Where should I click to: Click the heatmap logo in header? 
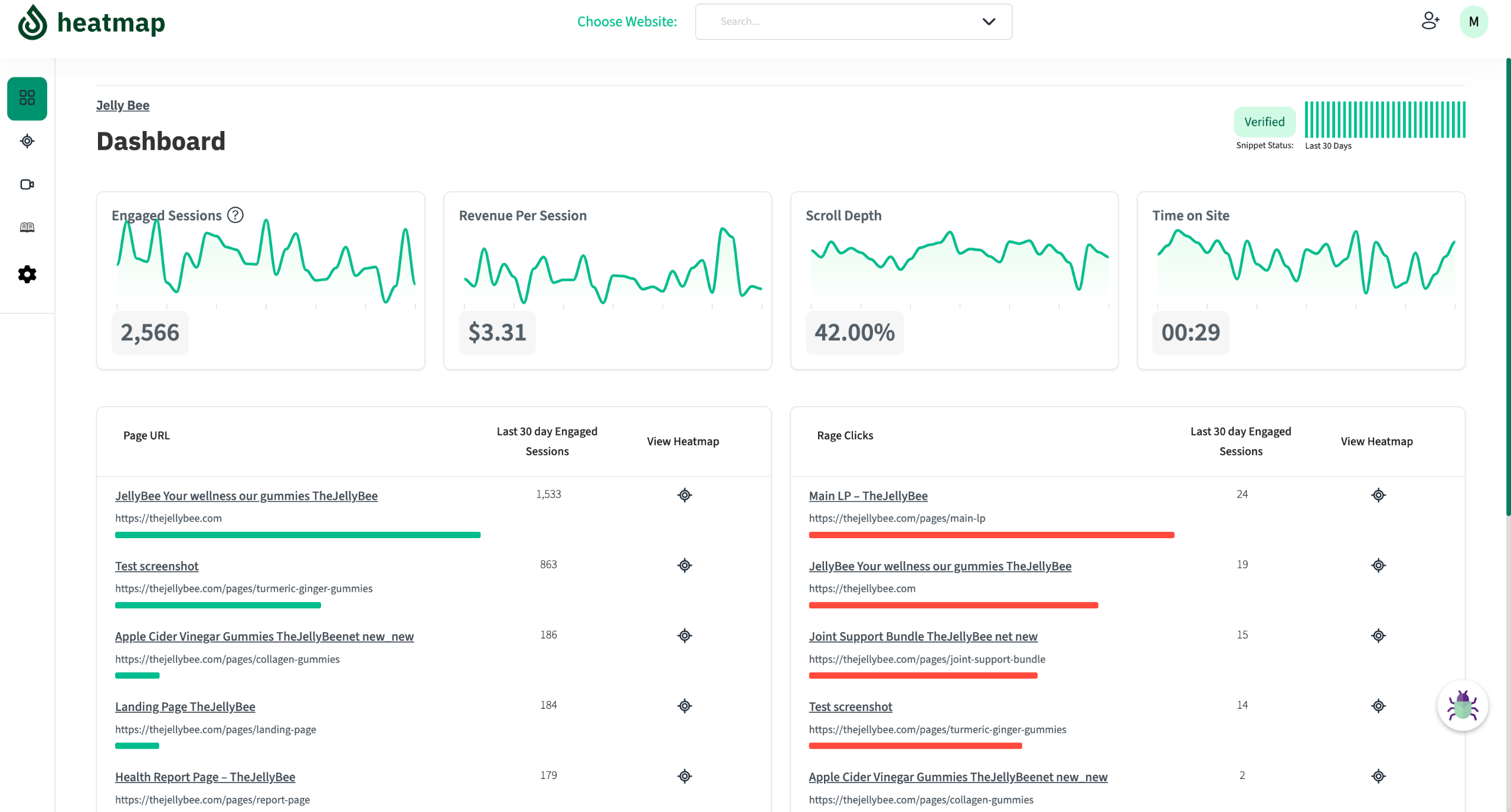(91, 22)
